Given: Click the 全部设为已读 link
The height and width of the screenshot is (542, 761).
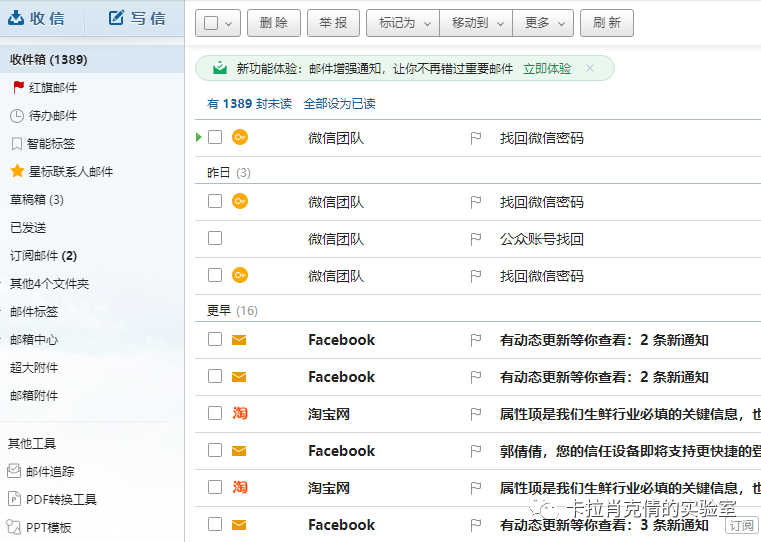Looking at the screenshot, I should click(339, 104).
